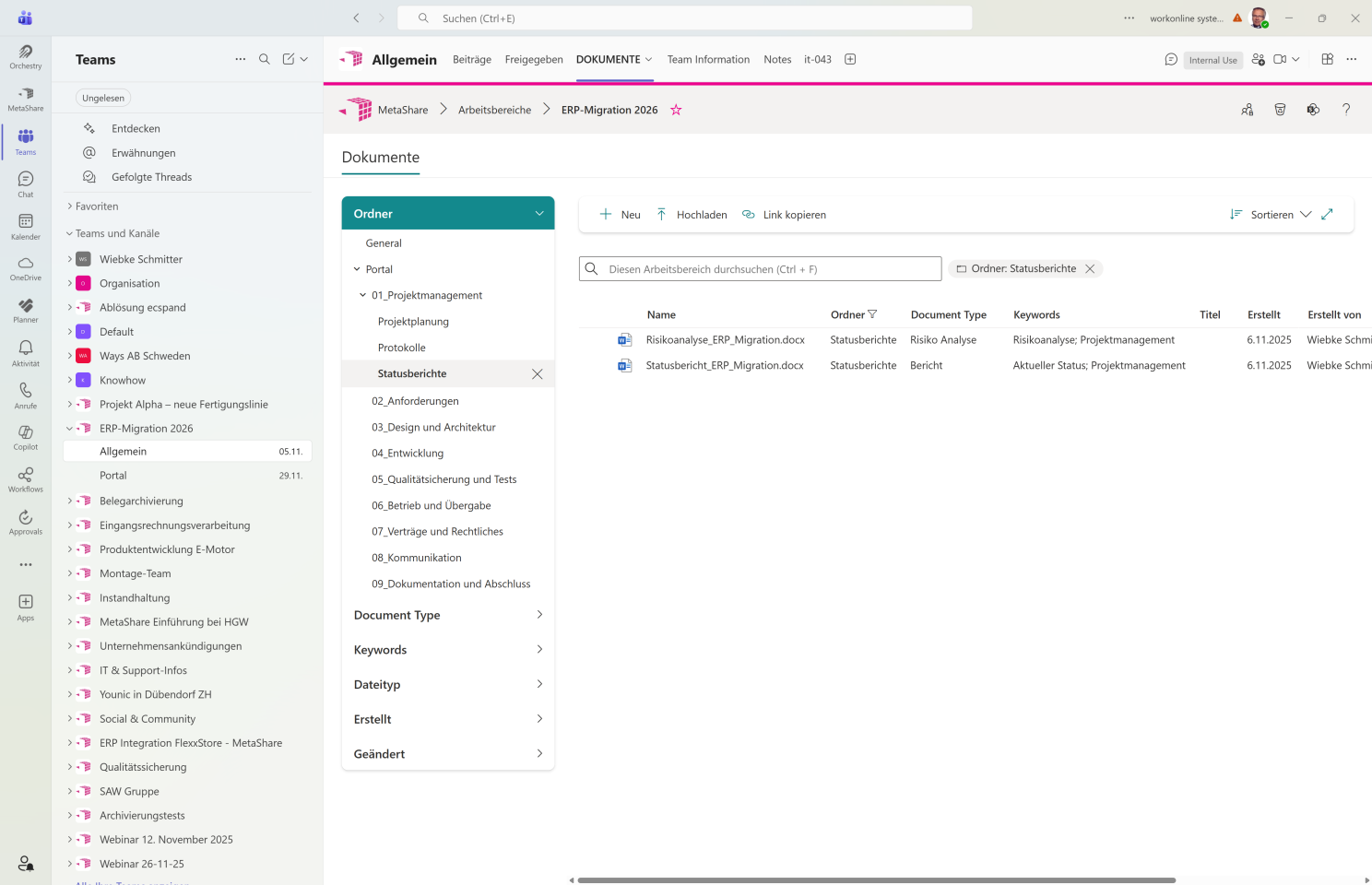The width and height of the screenshot is (1372, 885).
Task: Open the Planner app icon
Action: tap(26, 310)
